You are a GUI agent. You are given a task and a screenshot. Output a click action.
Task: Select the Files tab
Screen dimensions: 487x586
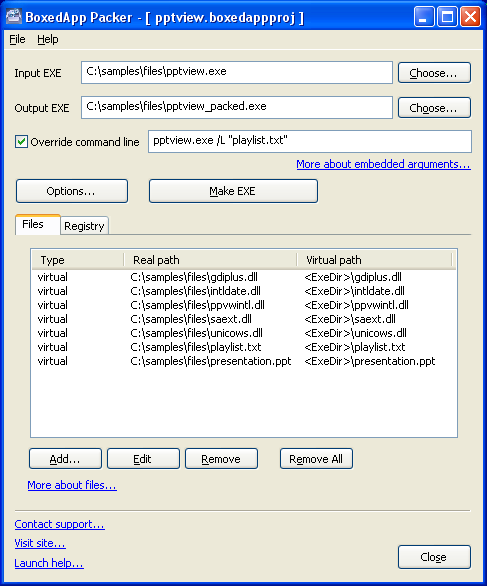point(37,224)
